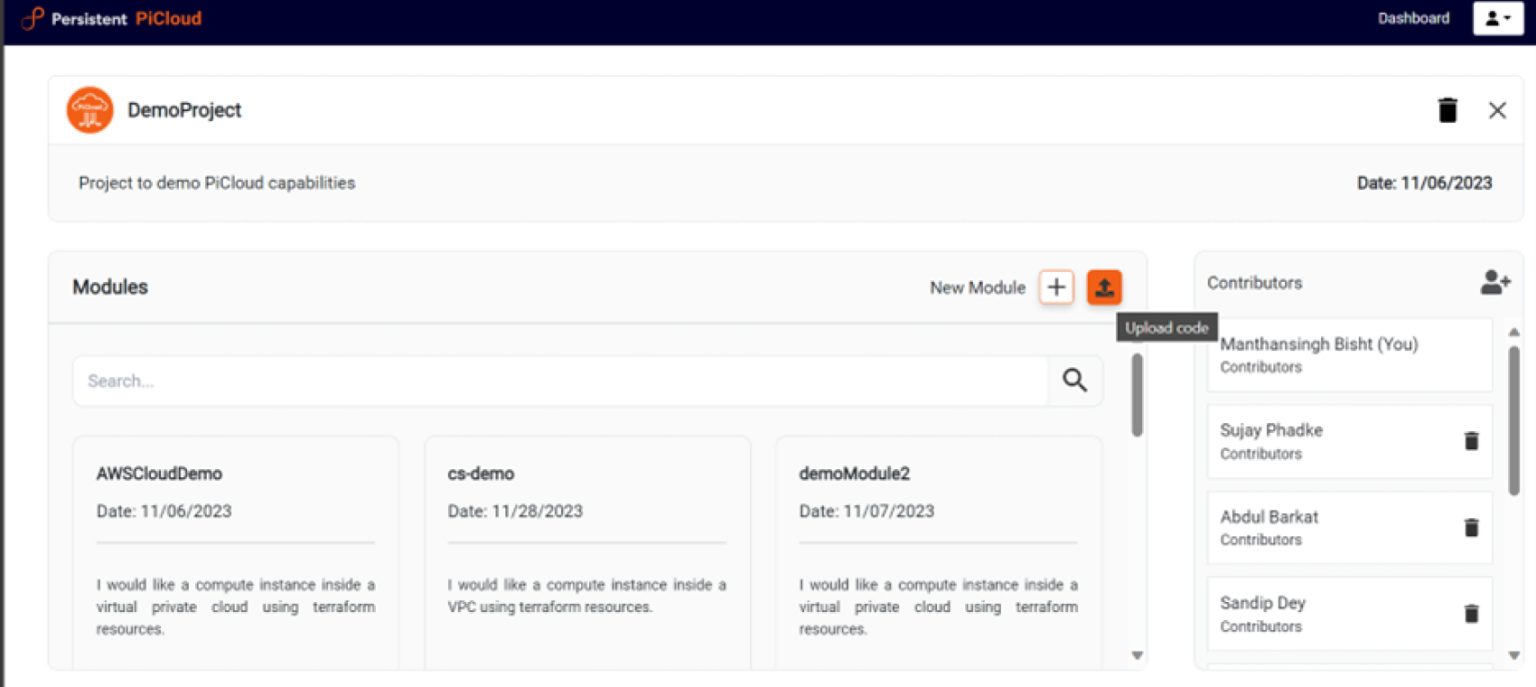Viewport: 1536px width, 687px height.
Task: Close the DemoProject panel
Action: click(1497, 110)
